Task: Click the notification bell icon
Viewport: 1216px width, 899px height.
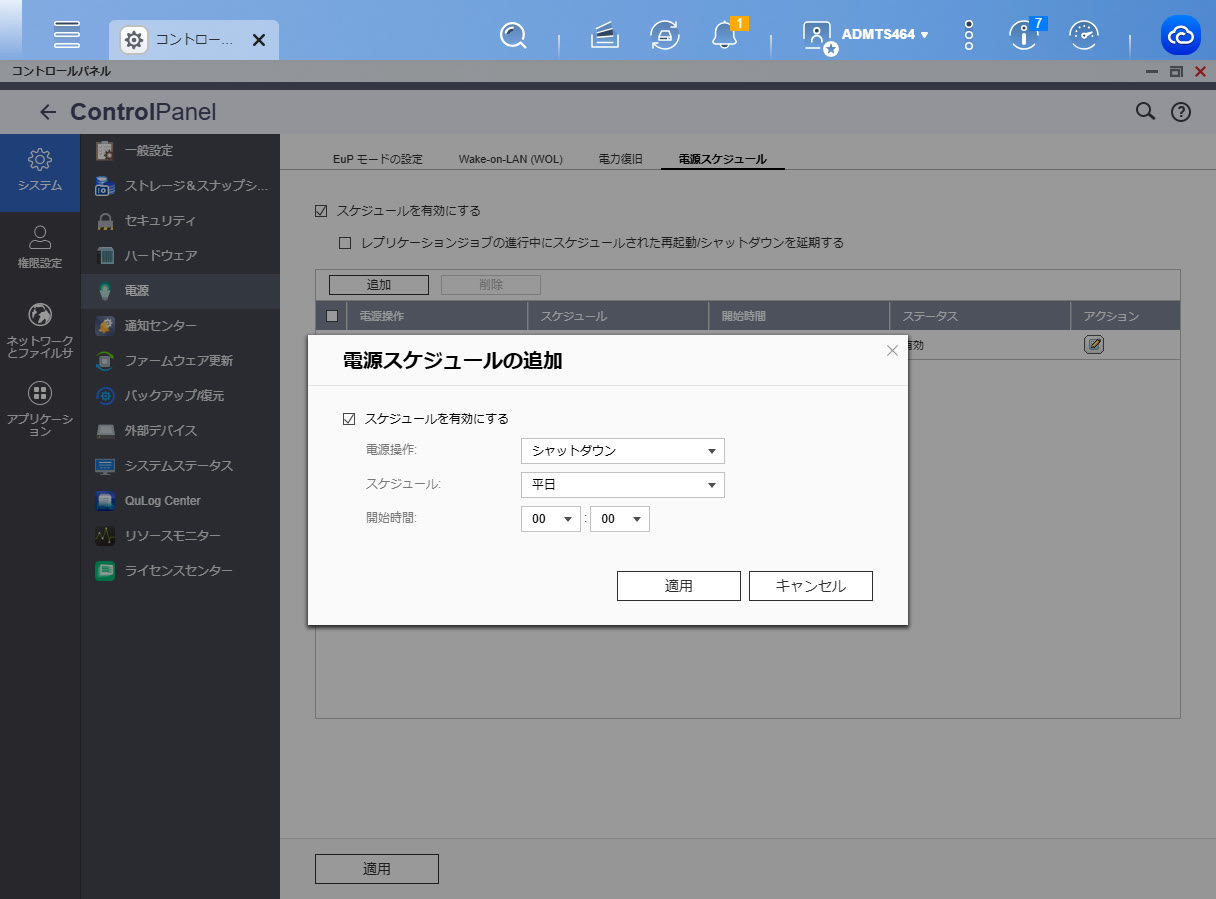Action: tap(724, 35)
